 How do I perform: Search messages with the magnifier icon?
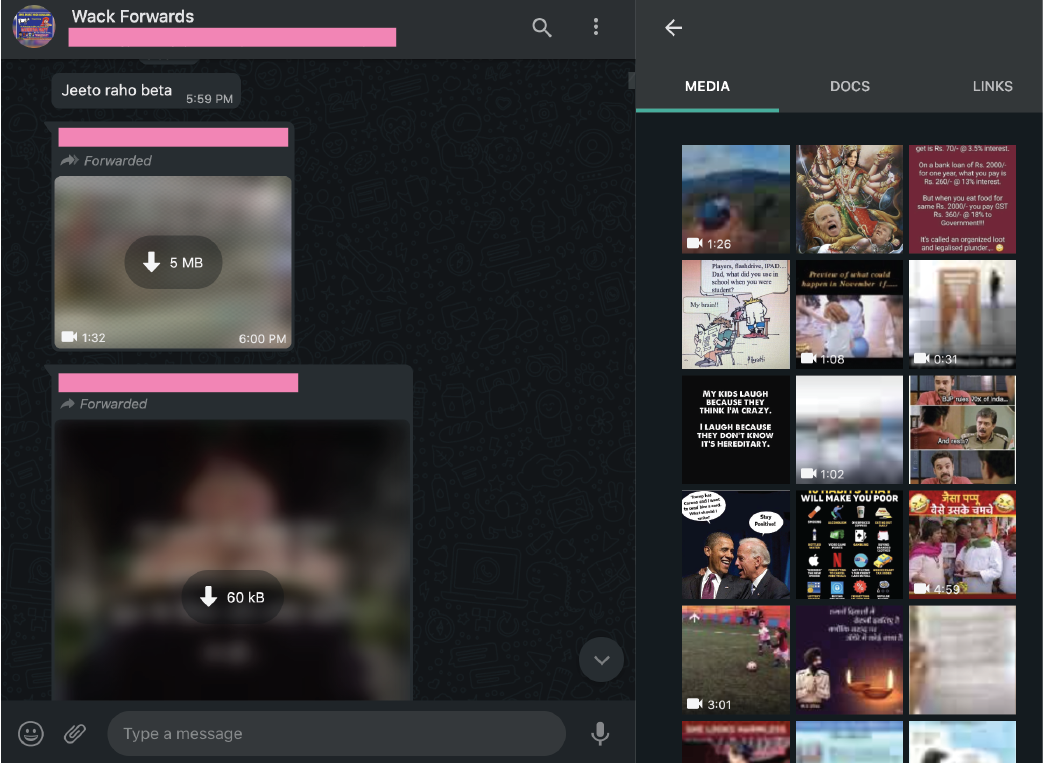[x=541, y=27]
